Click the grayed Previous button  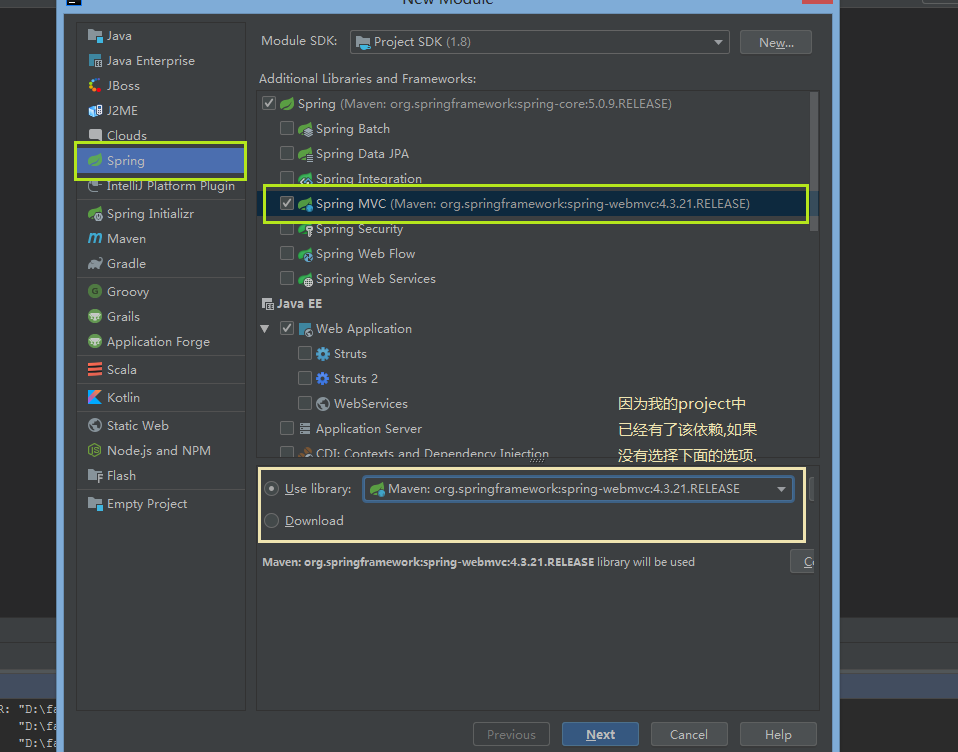(x=511, y=734)
